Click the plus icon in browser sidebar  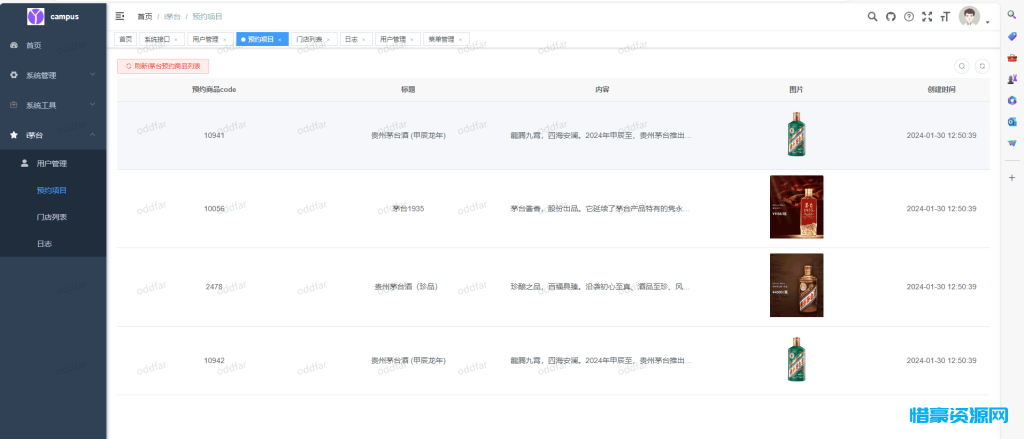click(x=1012, y=178)
